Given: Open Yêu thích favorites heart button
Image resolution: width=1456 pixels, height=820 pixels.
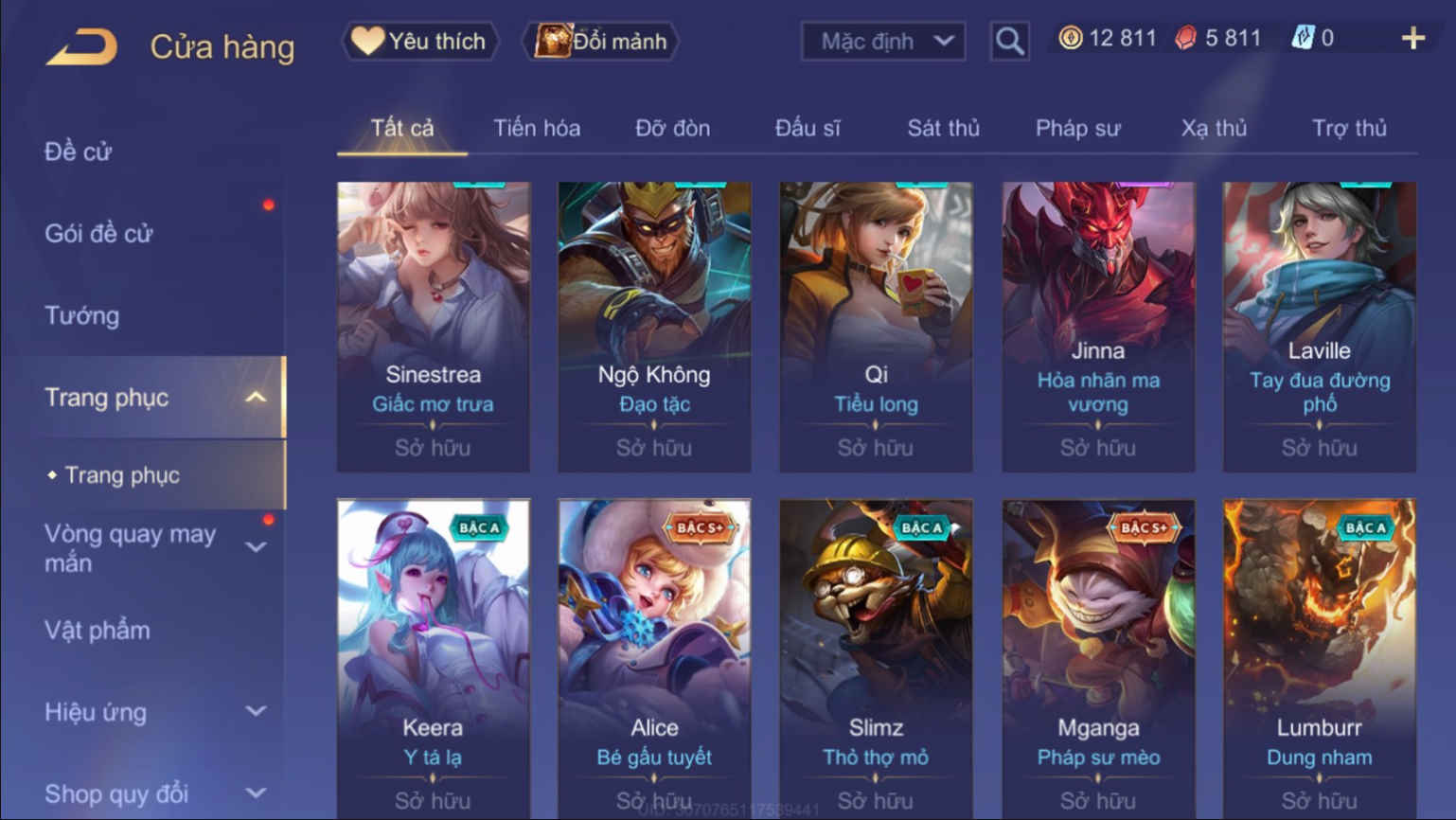Looking at the screenshot, I should pos(419,41).
